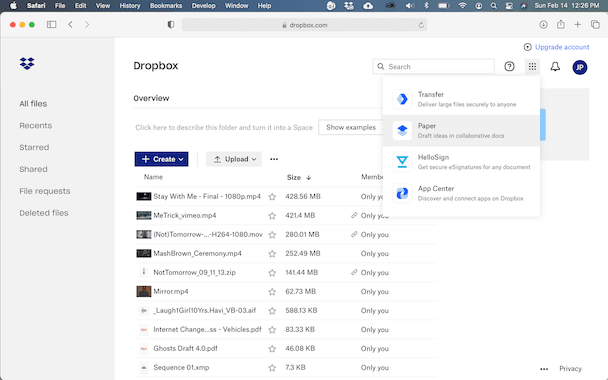Viewport: 608px width, 380px height.
Task: Sort by the Size column header
Action: [x=299, y=177]
